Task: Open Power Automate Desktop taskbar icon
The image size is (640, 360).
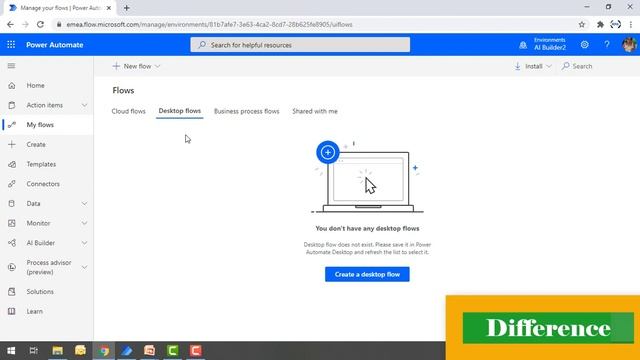Action: 127,351
